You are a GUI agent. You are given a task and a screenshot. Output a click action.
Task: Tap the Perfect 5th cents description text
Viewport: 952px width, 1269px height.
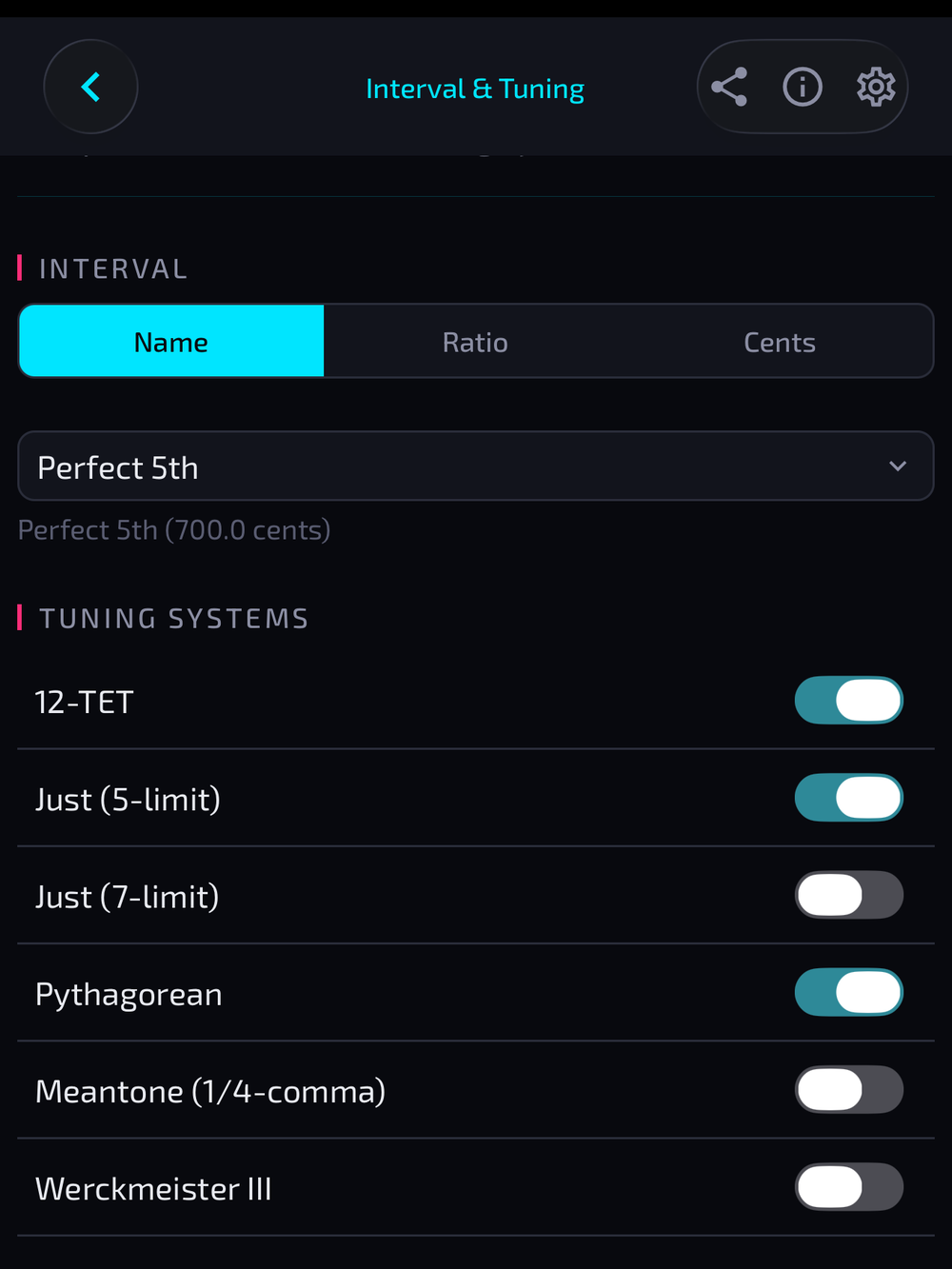[x=174, y=530]
